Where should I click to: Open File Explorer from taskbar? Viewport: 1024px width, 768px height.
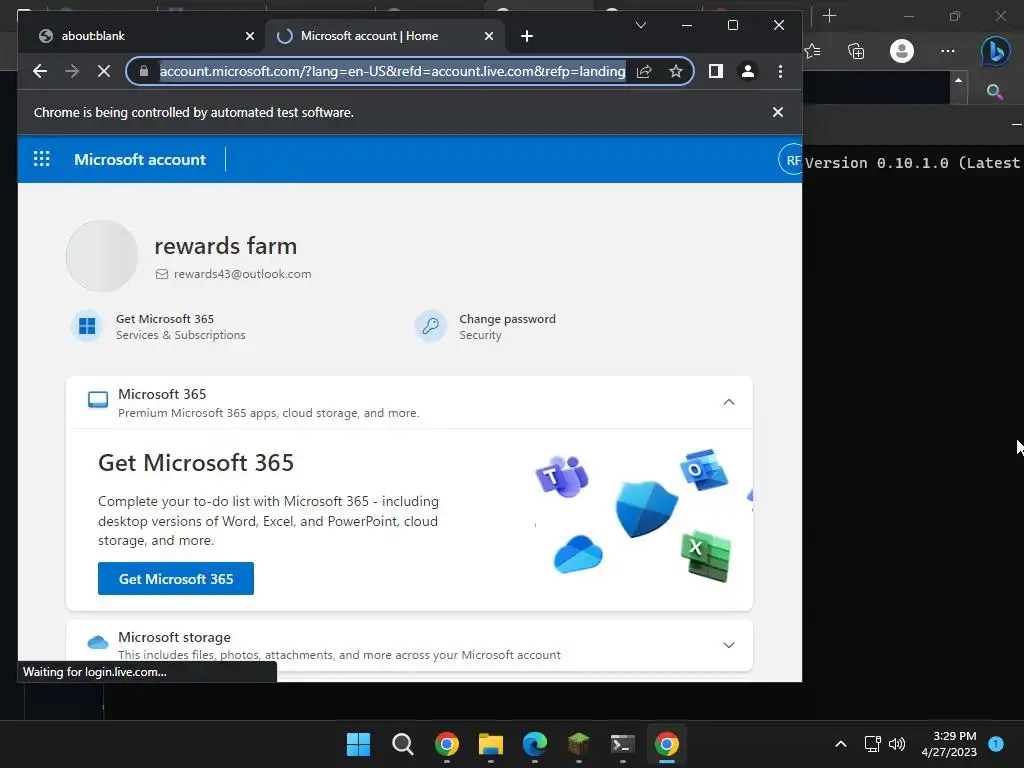tap(490, 744)
